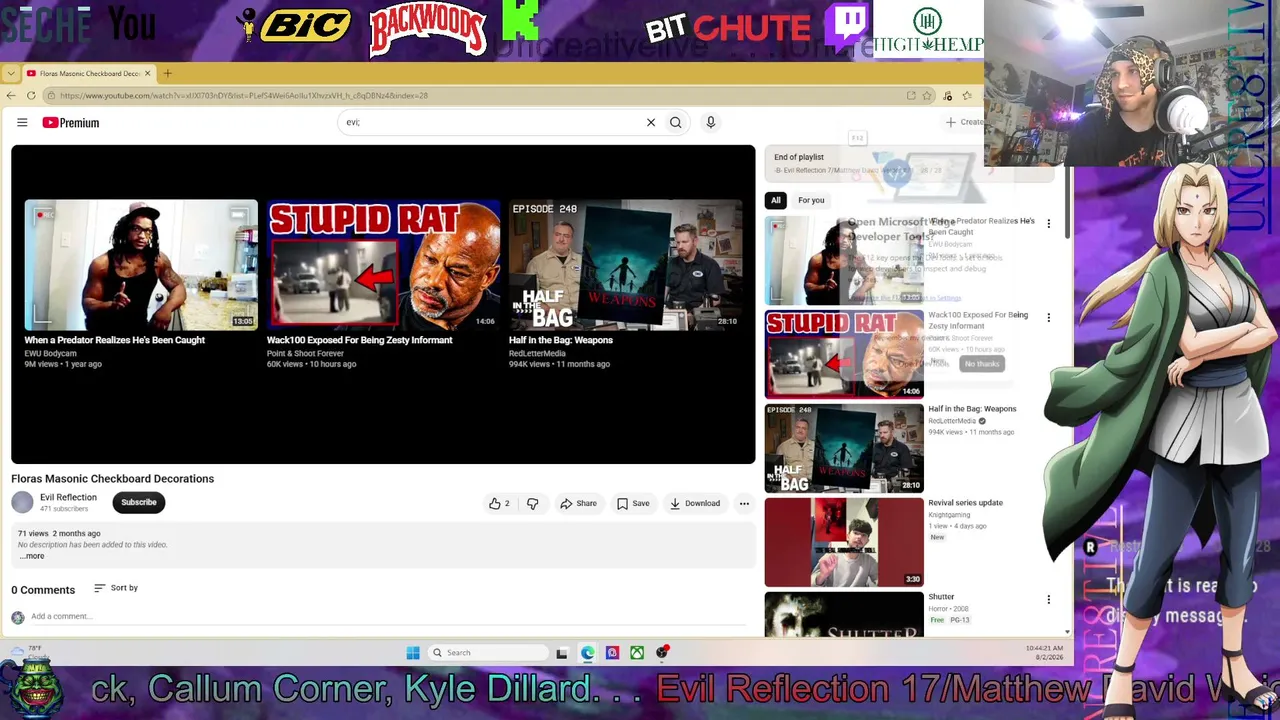Dislike the current video
The width and height of the screenshot is (1280, 720).
click(532, 503)
